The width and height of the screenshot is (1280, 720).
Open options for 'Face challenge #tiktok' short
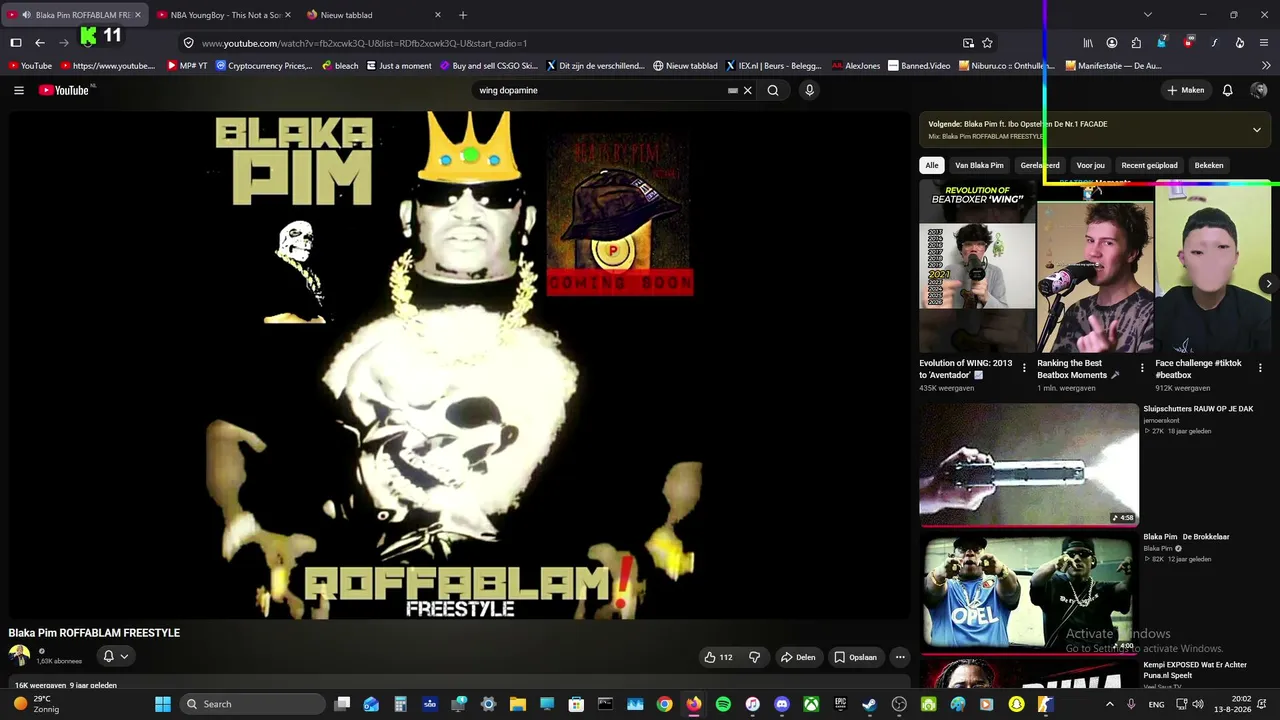pyautogui.click(x=1260, y=368)
